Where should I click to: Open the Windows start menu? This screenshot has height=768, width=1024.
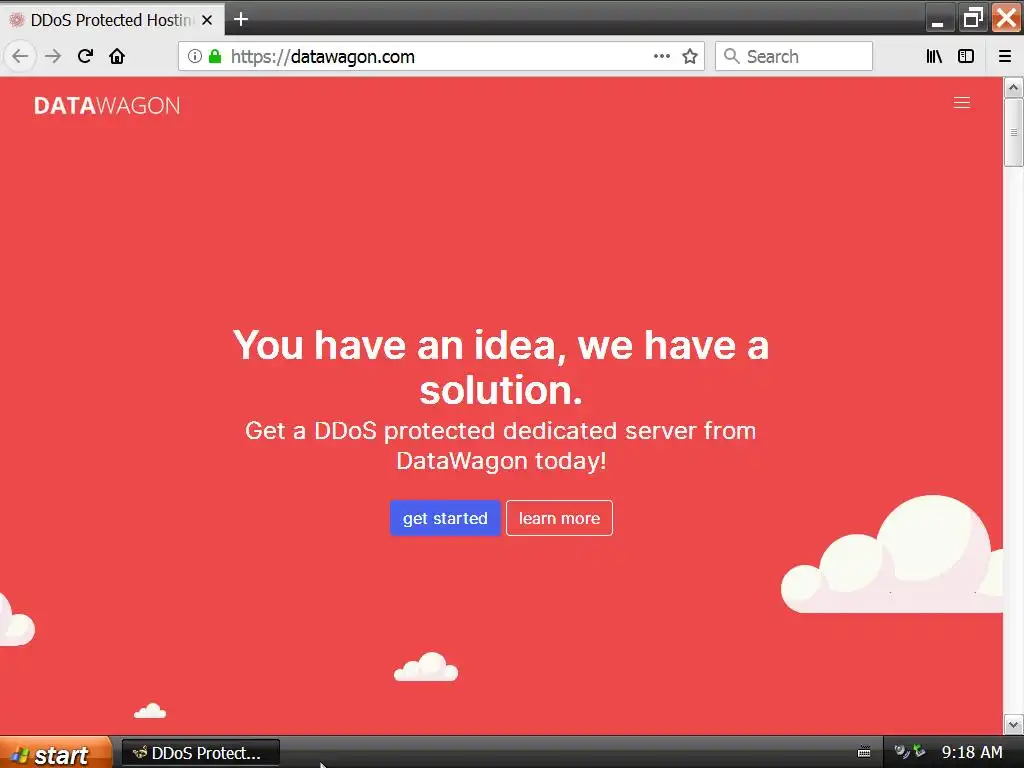pyautogui.click(x=56, y=753)
